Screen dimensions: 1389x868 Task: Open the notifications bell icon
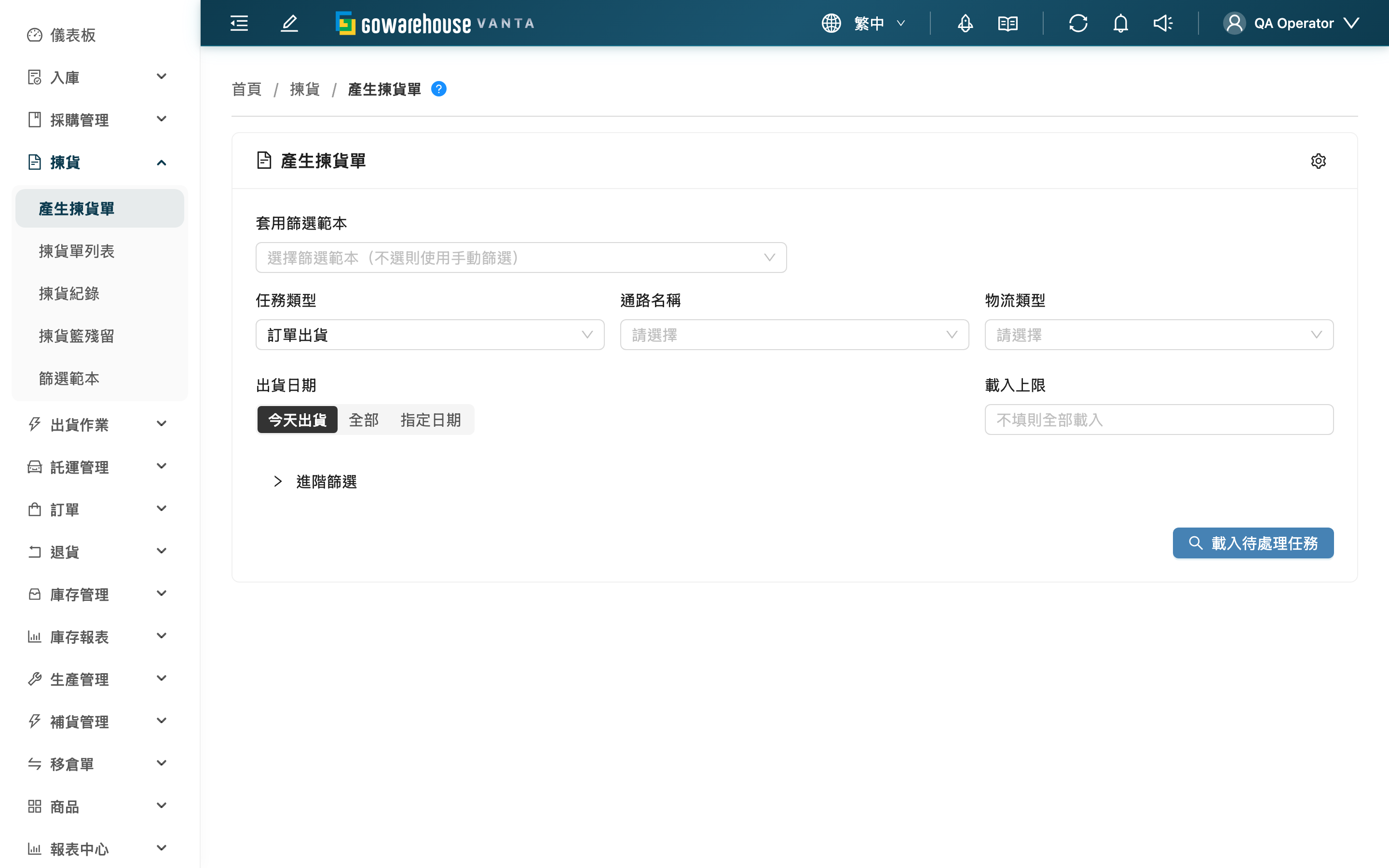pyautogui.click(x=1120, y=24)
